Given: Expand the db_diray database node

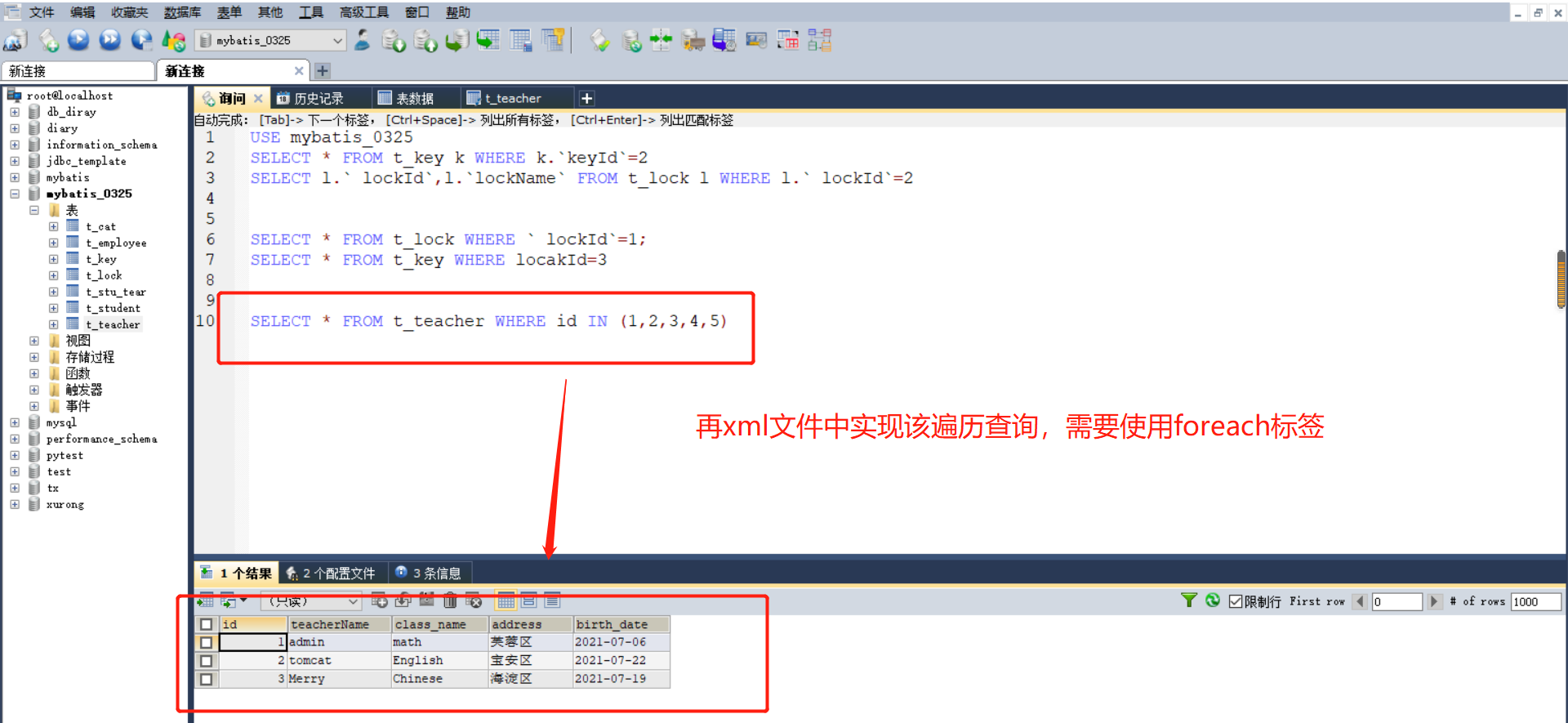Looking at the screenshot, I should tap(15, 112).
